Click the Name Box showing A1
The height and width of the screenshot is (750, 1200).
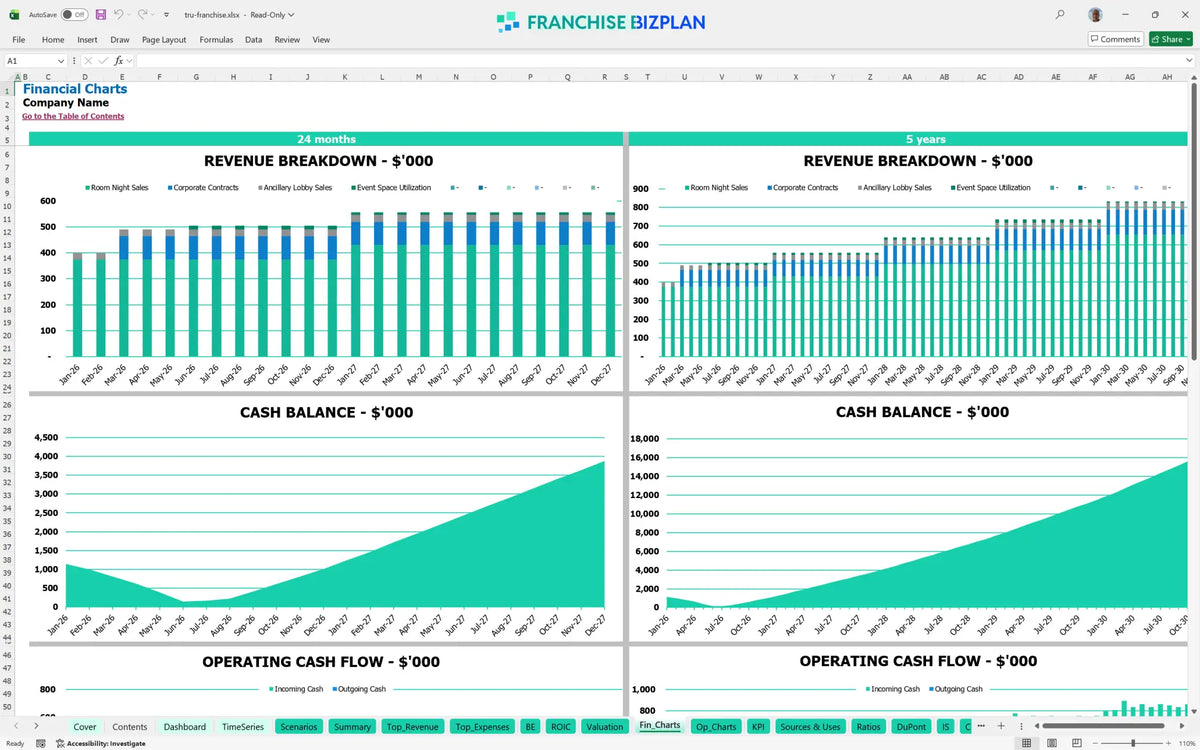click(28, 61)
